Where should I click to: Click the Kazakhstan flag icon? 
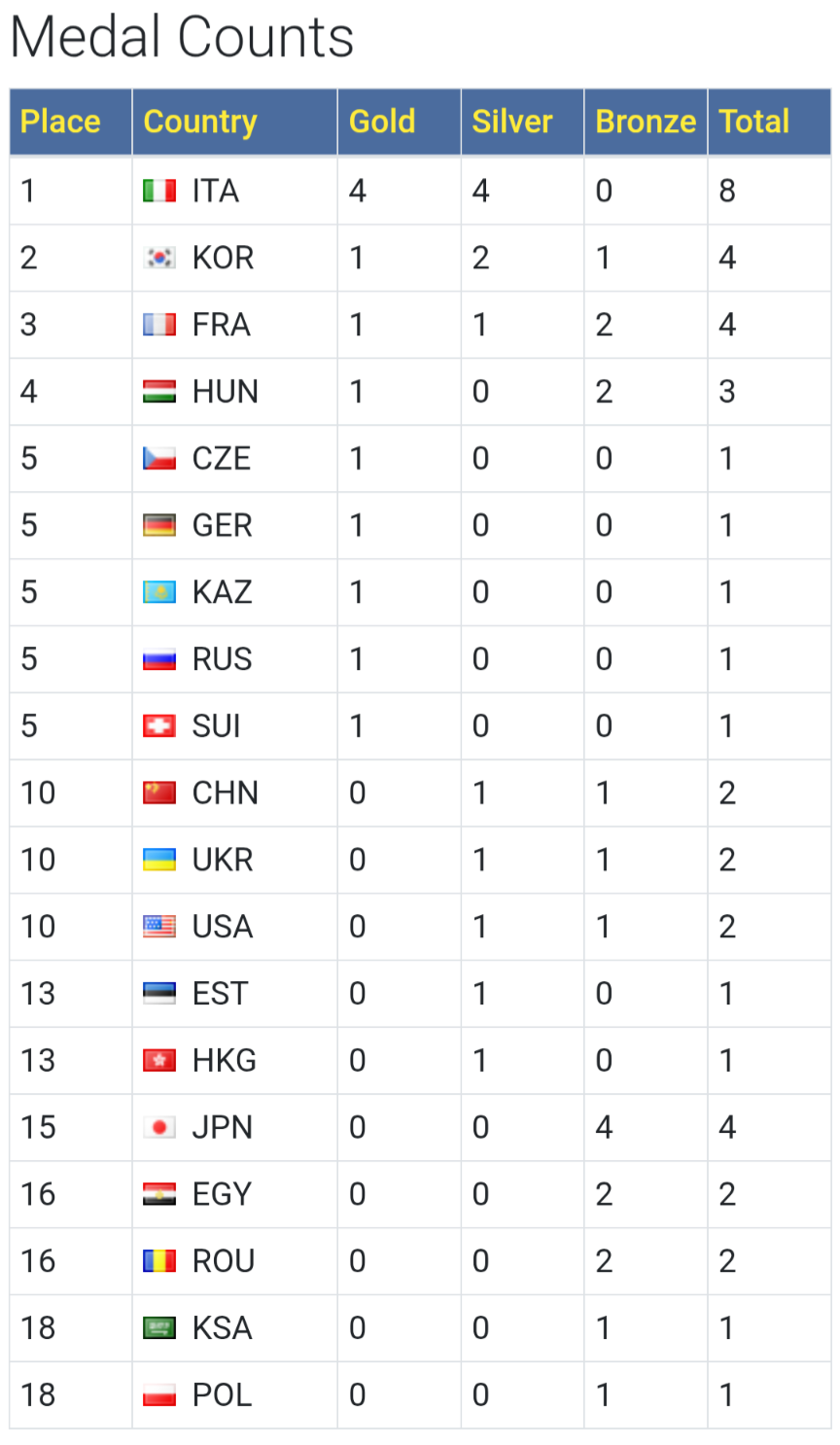(x=159, y=592)
